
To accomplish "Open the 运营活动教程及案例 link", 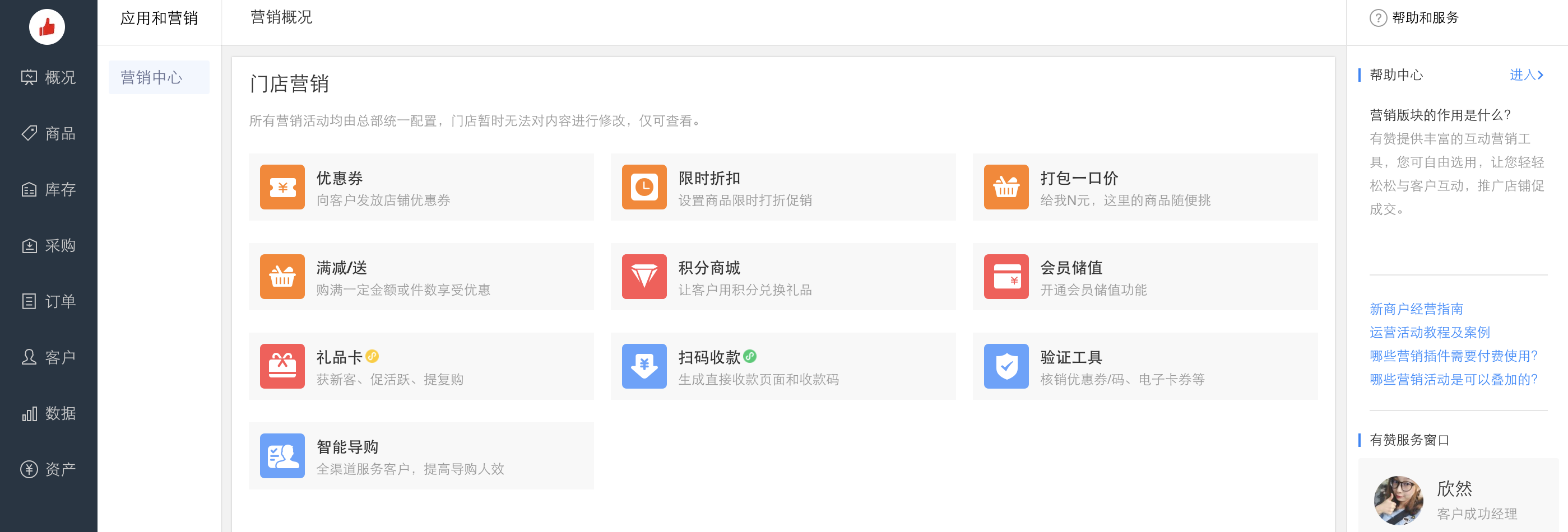I will tap(1430, 332).
